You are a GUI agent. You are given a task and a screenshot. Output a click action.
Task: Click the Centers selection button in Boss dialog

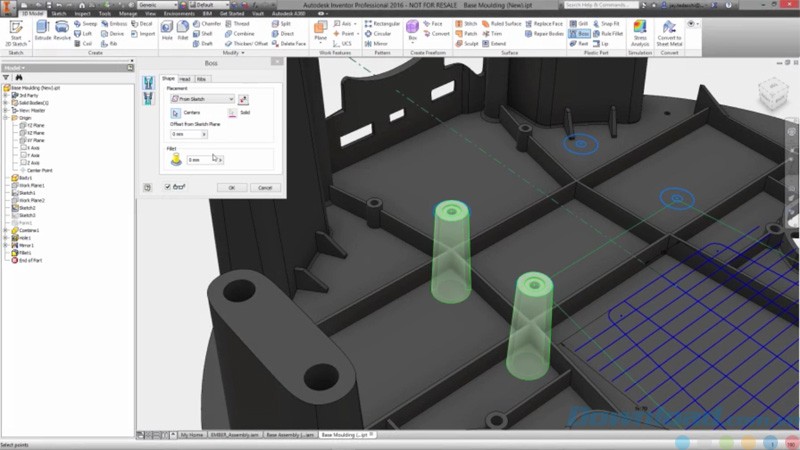(x=175, y=113)
